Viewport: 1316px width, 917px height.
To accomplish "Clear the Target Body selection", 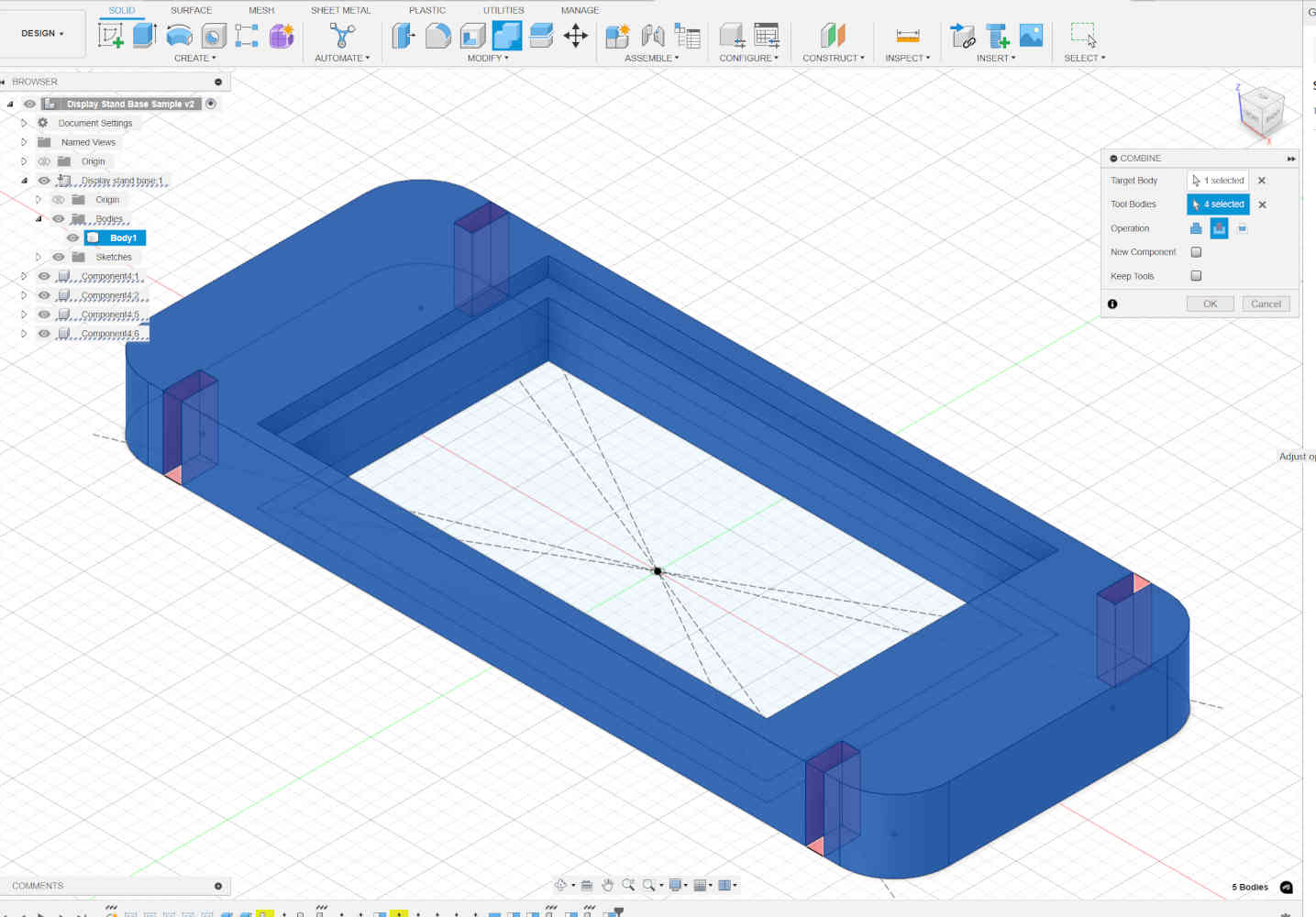I will pos(1262,181).
